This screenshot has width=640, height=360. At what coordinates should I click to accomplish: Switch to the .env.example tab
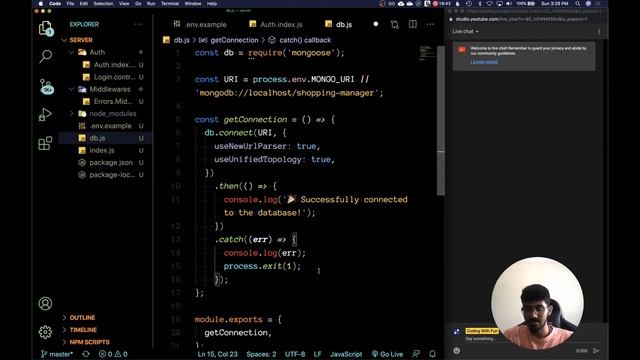(x=200, y=24)
